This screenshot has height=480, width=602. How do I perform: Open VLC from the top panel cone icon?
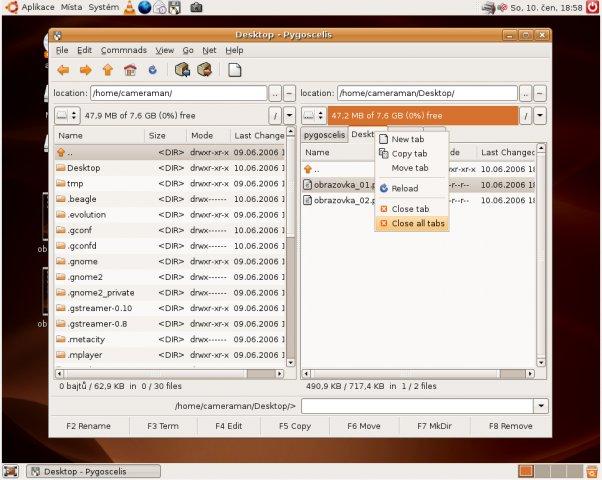130,8
